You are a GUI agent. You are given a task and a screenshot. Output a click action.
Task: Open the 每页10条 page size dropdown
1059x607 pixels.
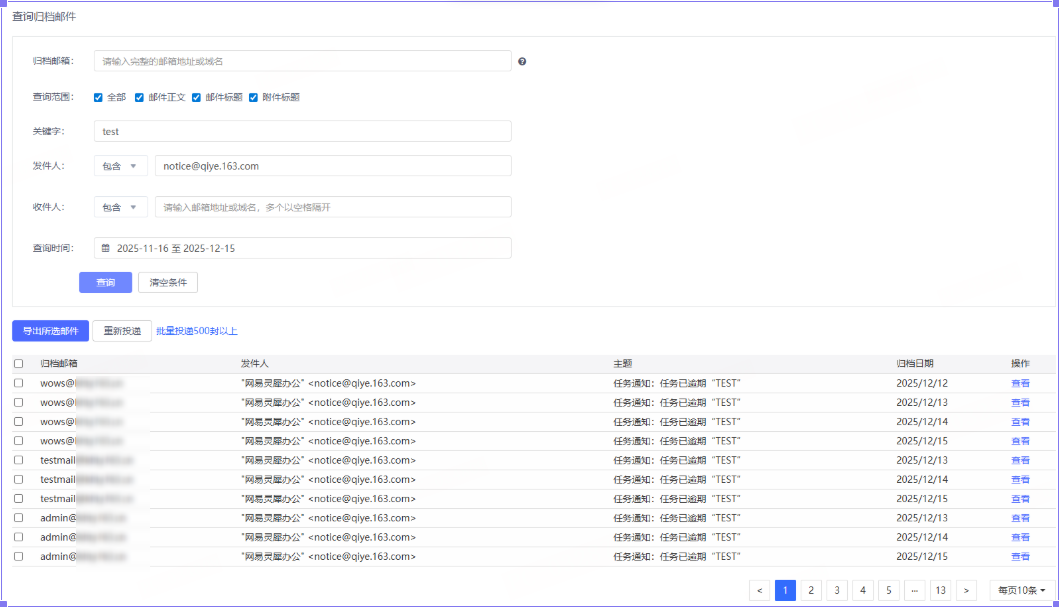(x=1022, y=590)
